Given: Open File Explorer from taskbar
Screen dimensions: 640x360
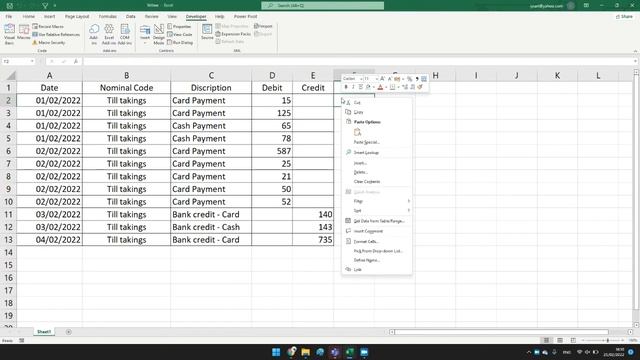Looking at the screenshot, I should (x=305, y=352).
